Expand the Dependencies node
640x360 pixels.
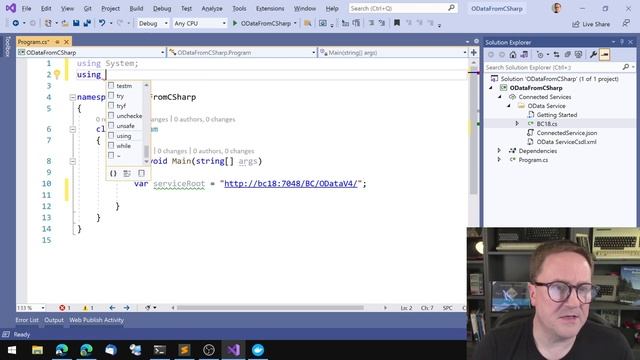tap(499, 151)
